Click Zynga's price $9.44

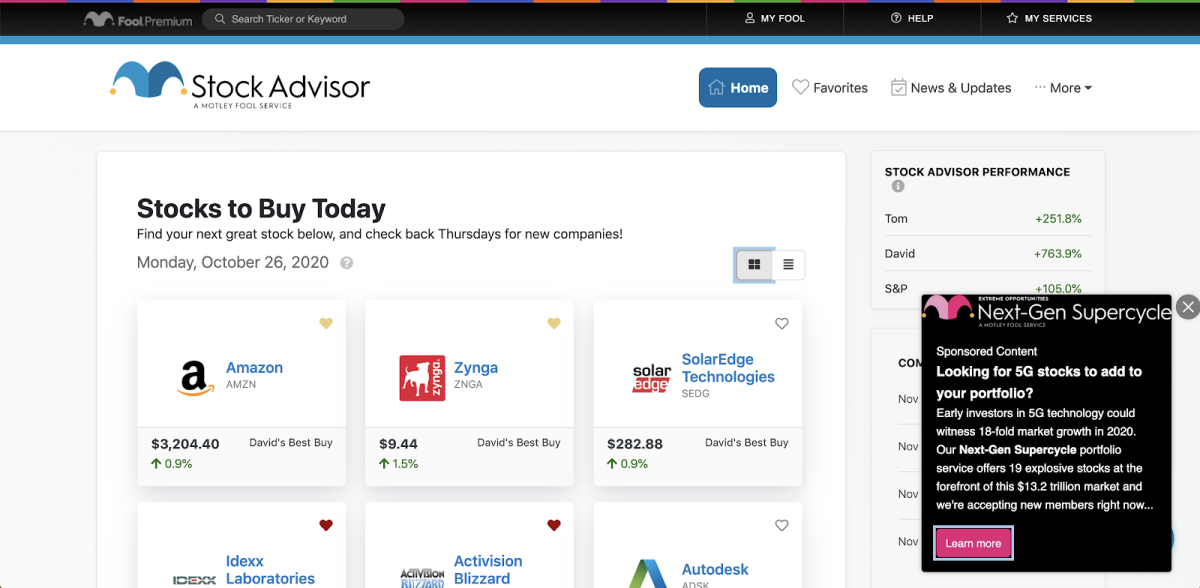(x=398, y=444)
